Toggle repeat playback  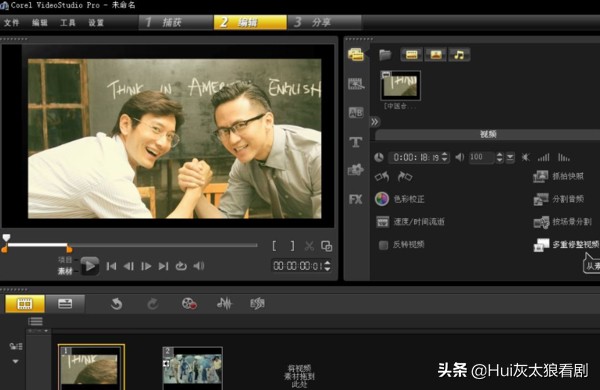click(181, 266)
